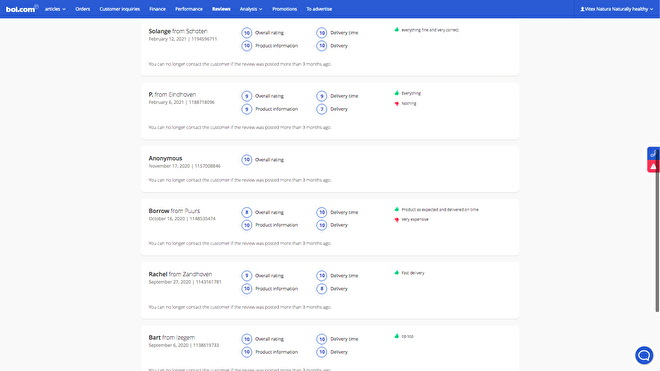Click comment "Product as expected and delivered on time"
660x371 pixels.
(x=440, y=209)
